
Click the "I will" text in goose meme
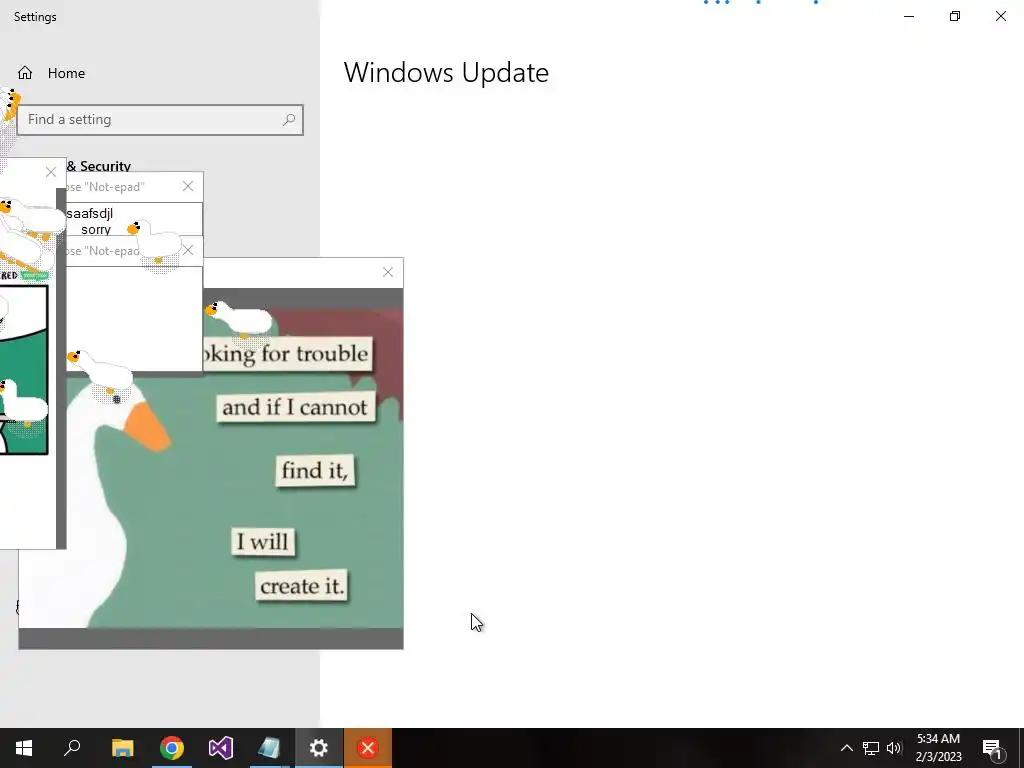(263, 542)
